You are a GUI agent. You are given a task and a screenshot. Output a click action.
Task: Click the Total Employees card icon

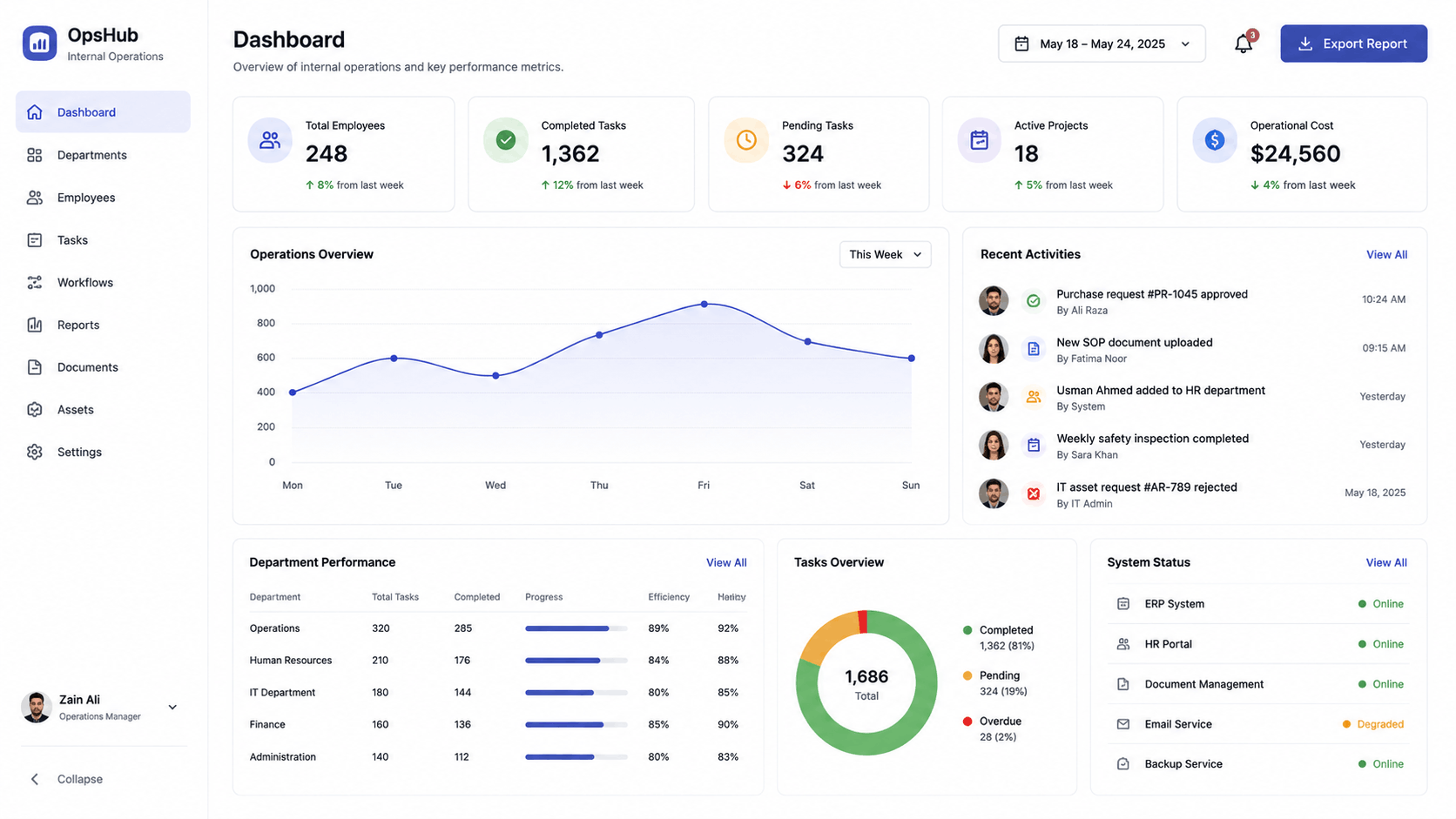coord(270,140)
